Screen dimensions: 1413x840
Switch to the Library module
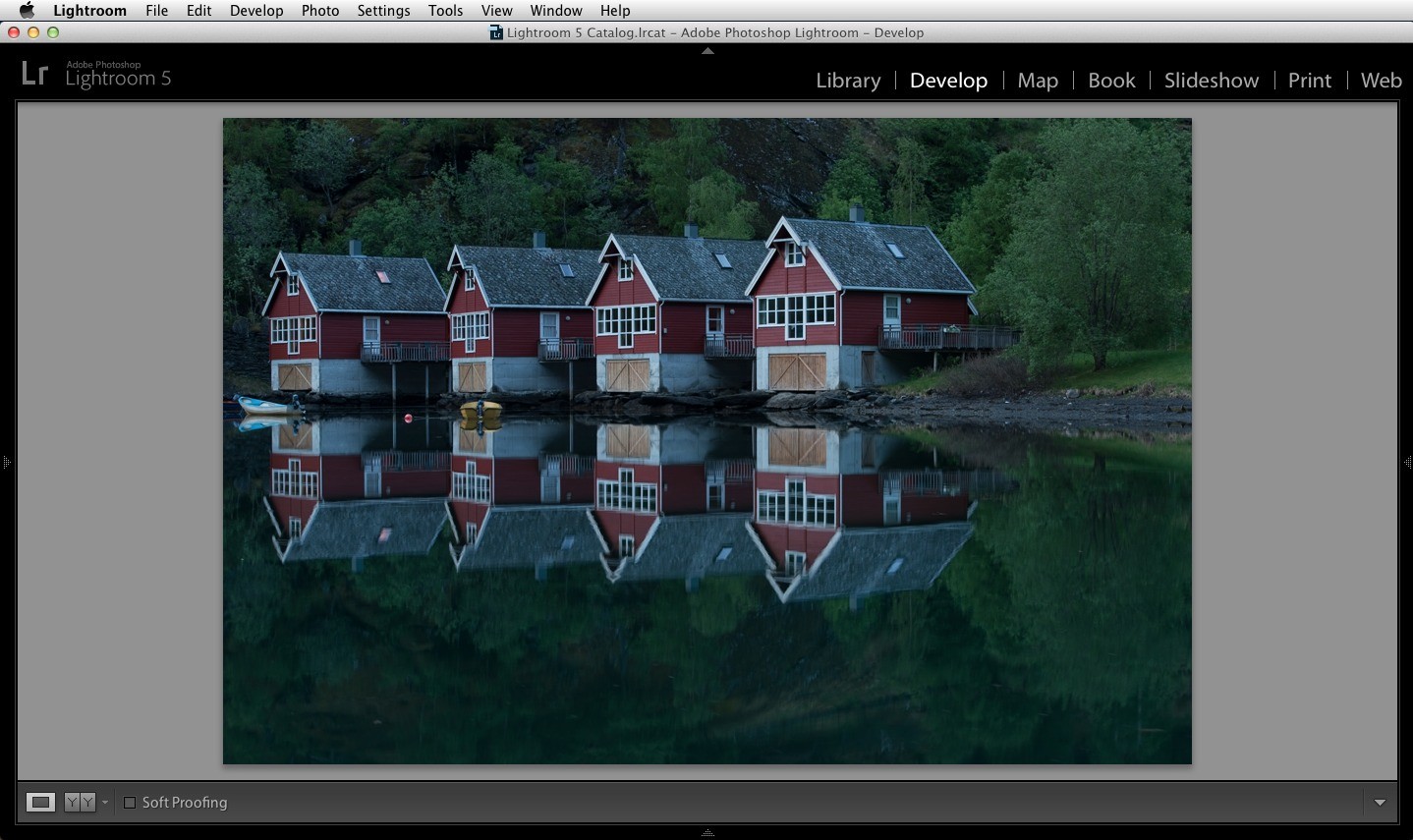[848, 81]
